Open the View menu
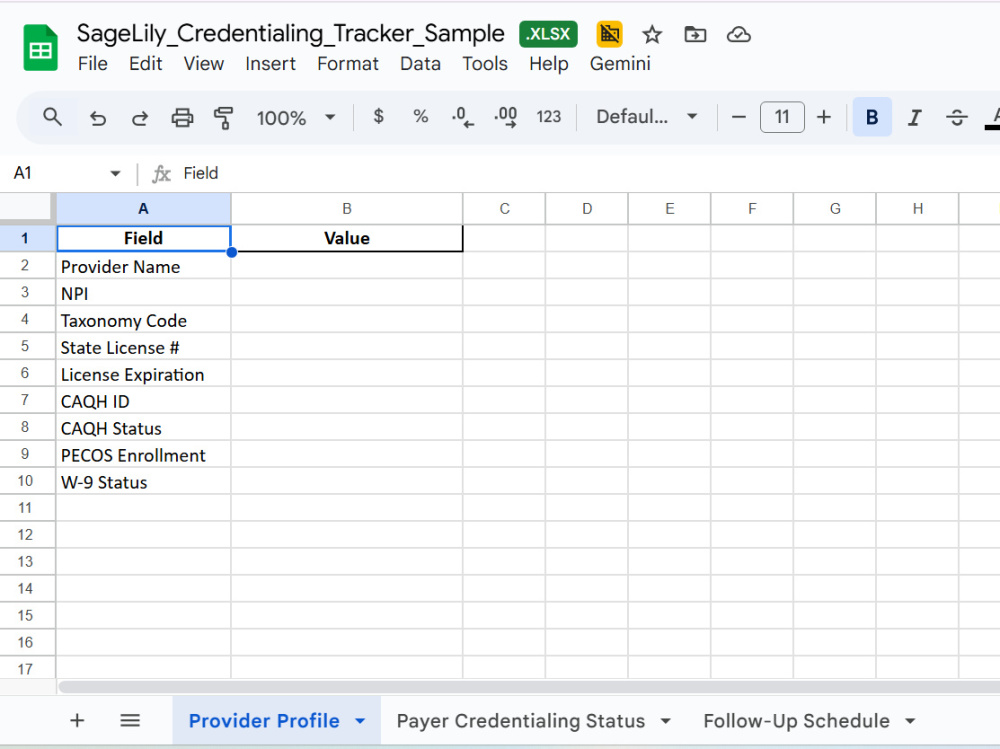1000x749 pixels. 203,64
